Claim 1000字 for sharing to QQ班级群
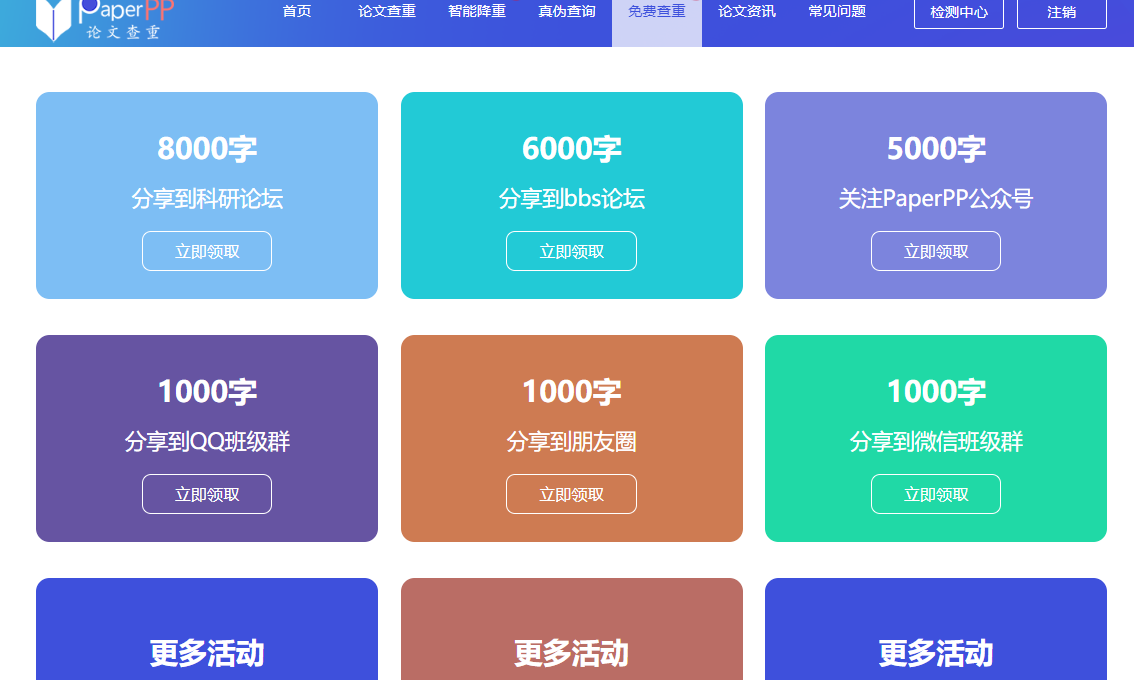1134x680 pixels. [x=207, y=494]
